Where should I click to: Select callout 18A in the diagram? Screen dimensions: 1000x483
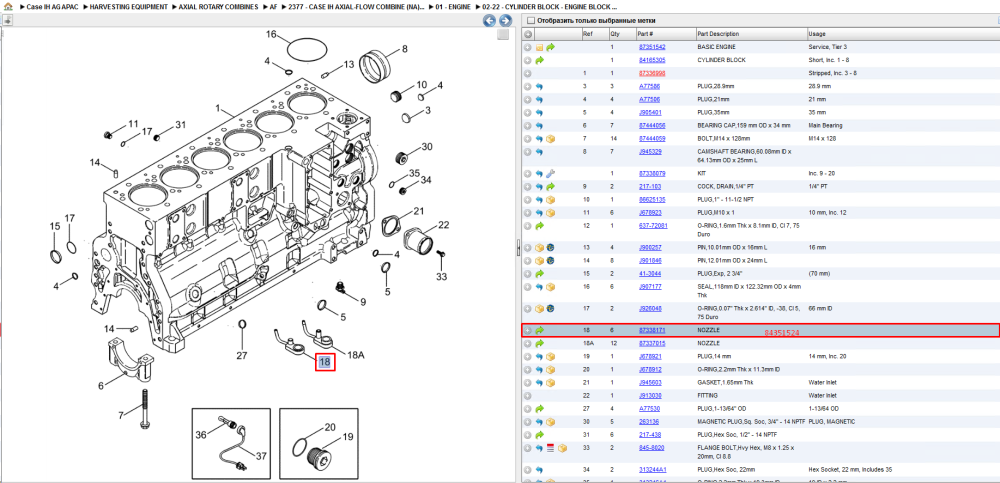(x=355, y=354)
